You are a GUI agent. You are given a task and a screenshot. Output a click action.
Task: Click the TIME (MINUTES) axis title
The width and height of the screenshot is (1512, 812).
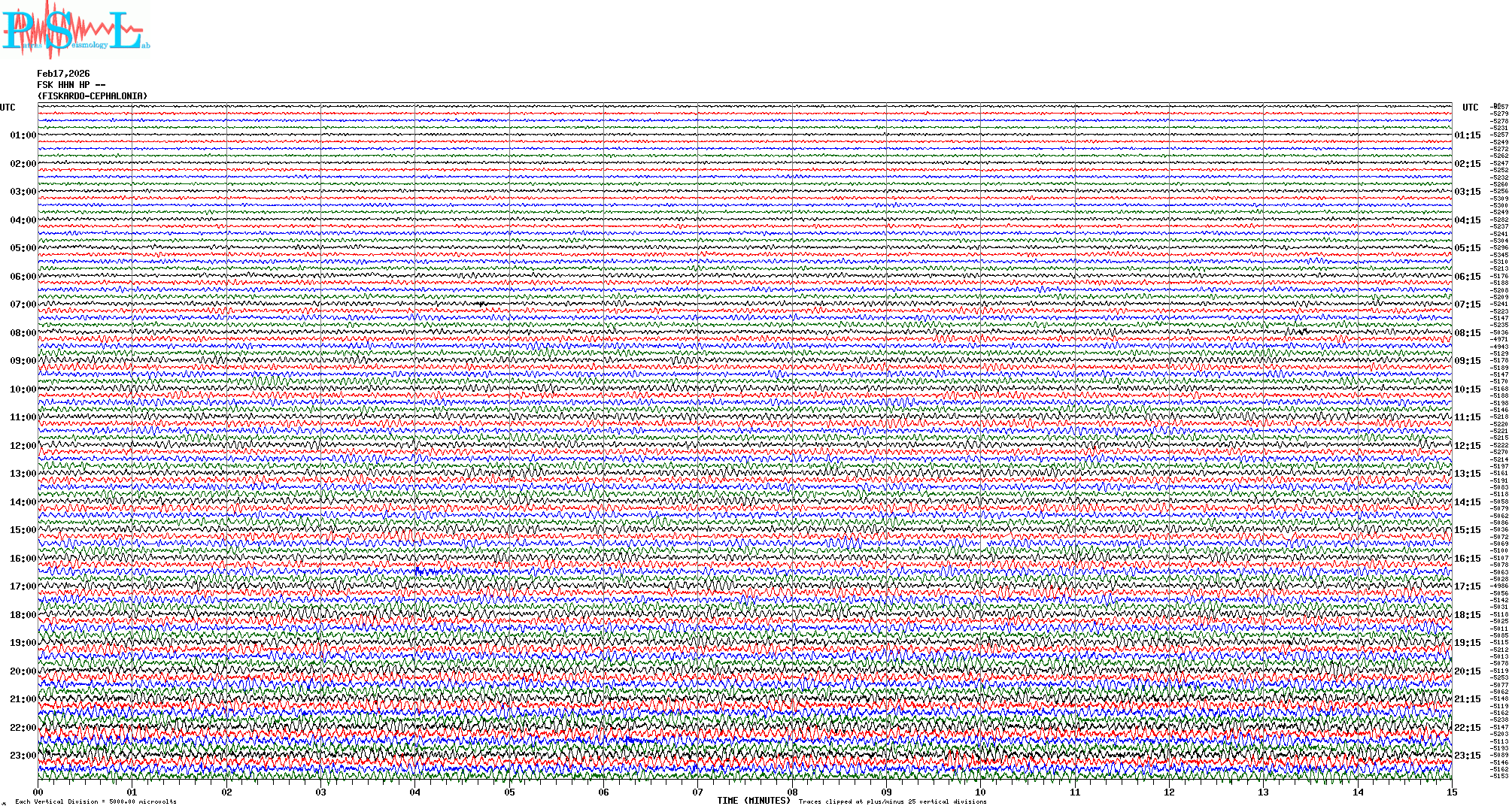[x=753, y=801]
